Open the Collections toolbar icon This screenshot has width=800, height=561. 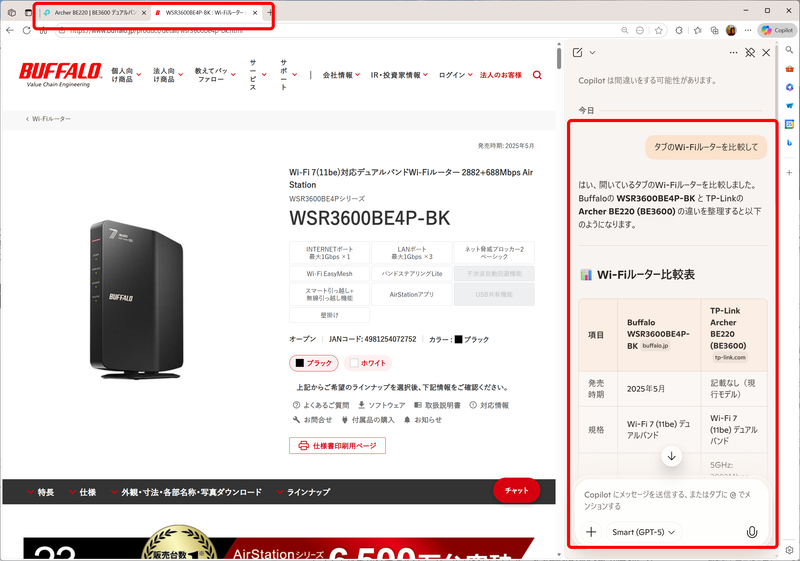[714, 31]
